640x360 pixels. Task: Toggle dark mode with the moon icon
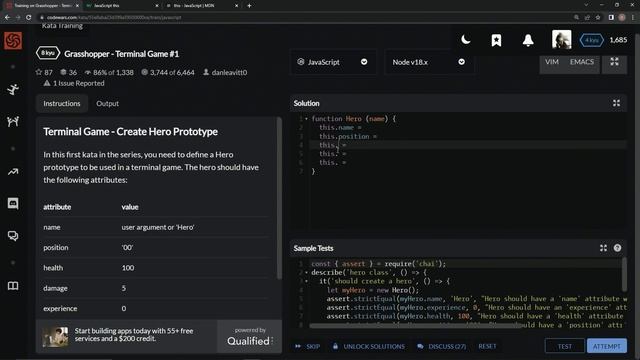pos(466,40)
